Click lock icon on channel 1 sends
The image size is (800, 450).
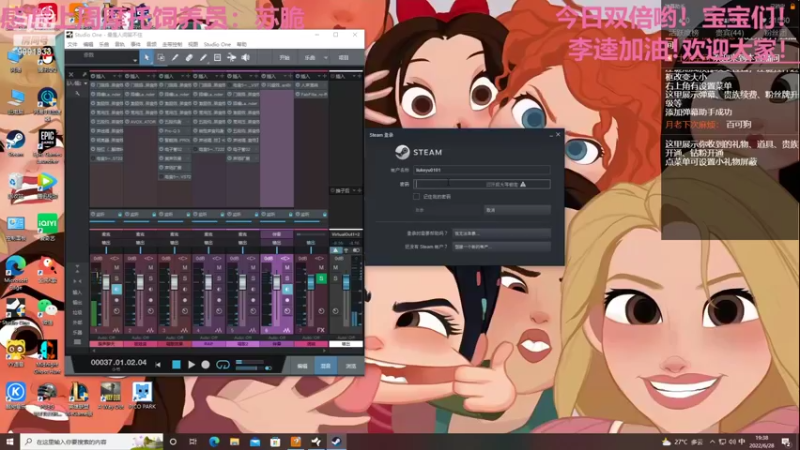click(x=120, y=214)
